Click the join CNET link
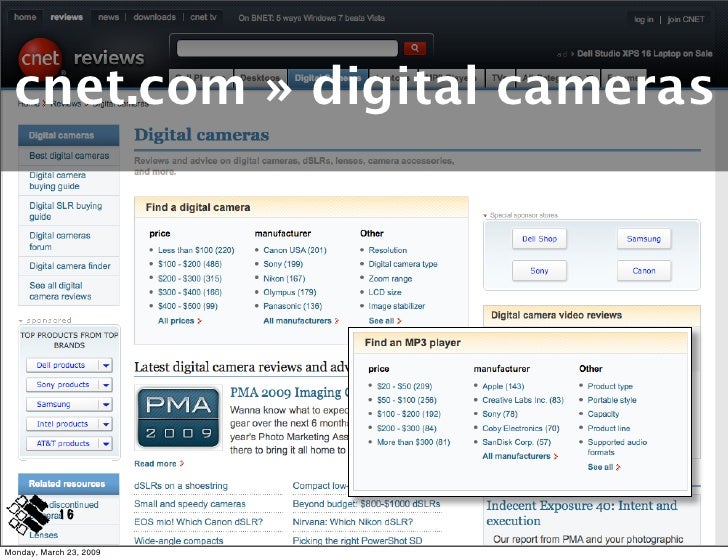 click(686, 20)
